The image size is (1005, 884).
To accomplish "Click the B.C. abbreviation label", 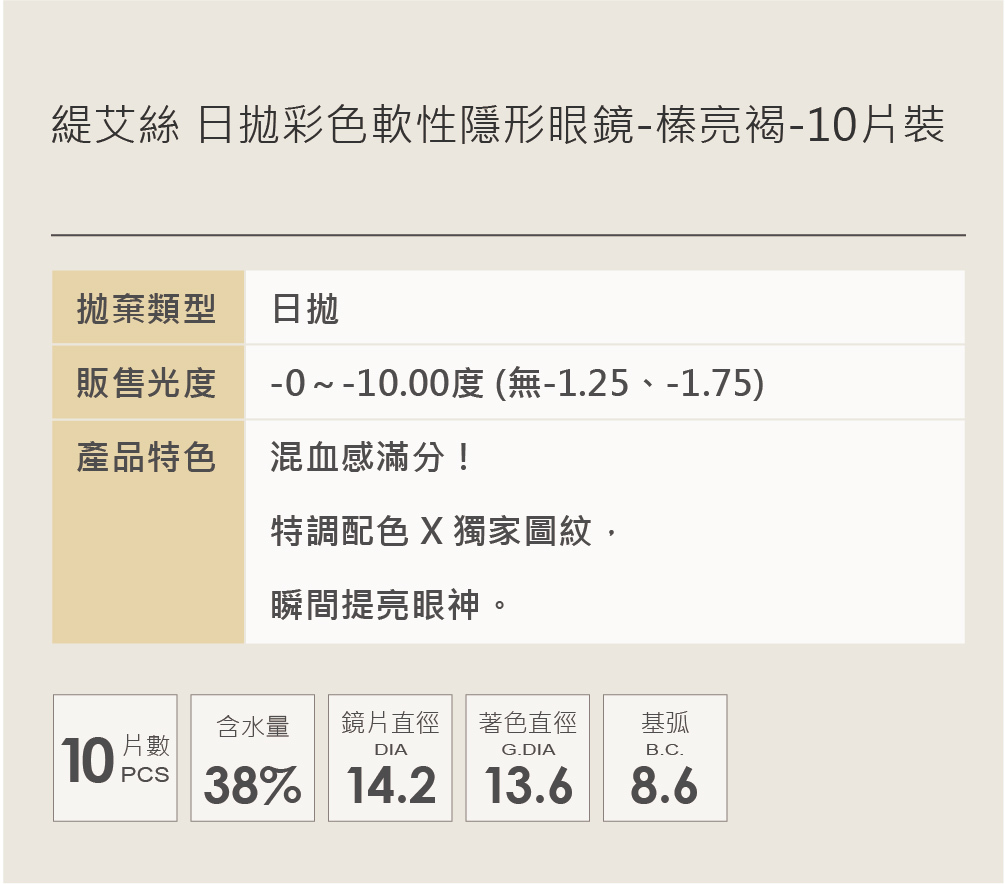I will (665, 749).
